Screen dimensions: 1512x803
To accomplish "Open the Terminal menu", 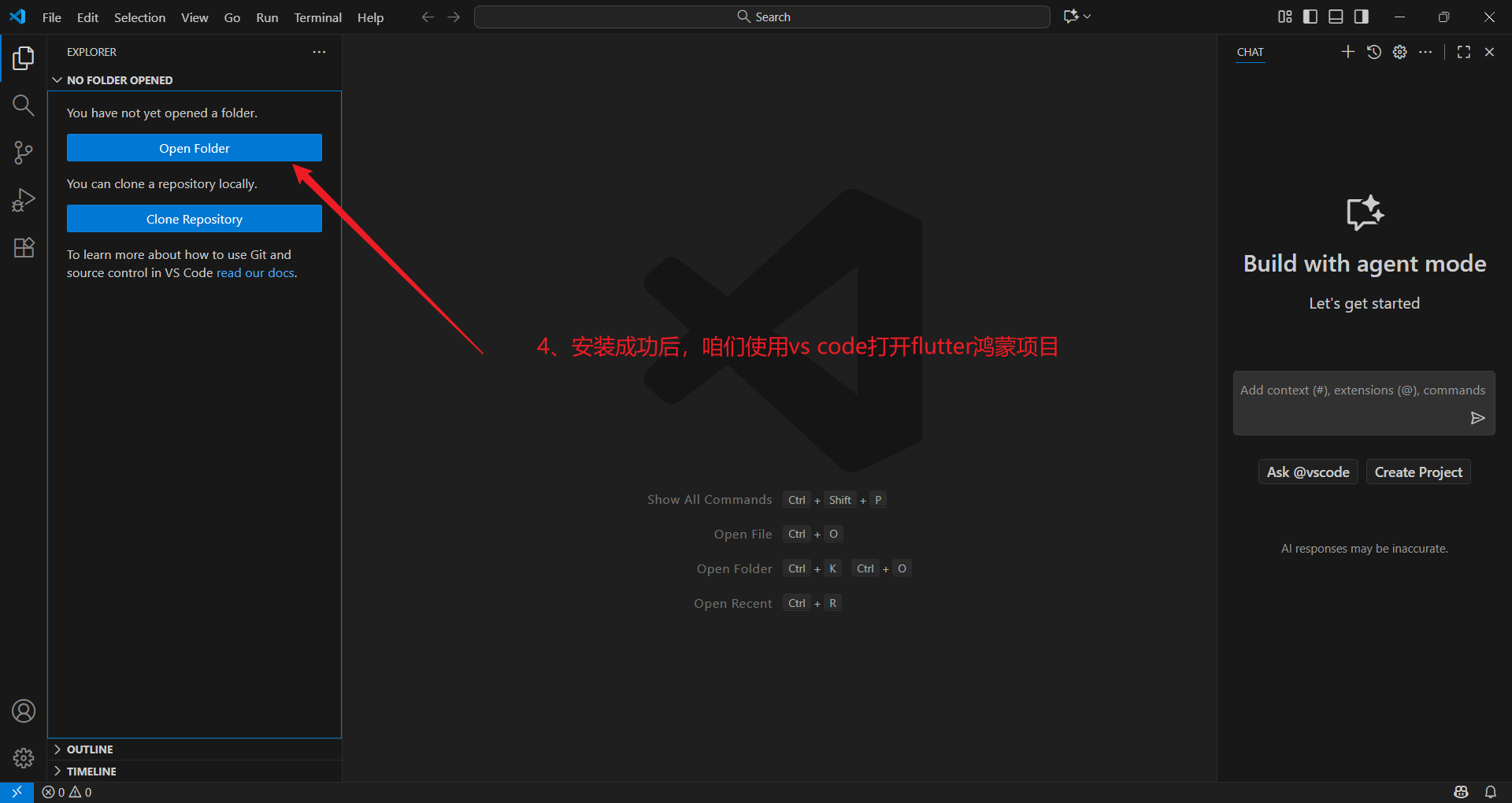I will pyautogui.click(x=318, y=17).
